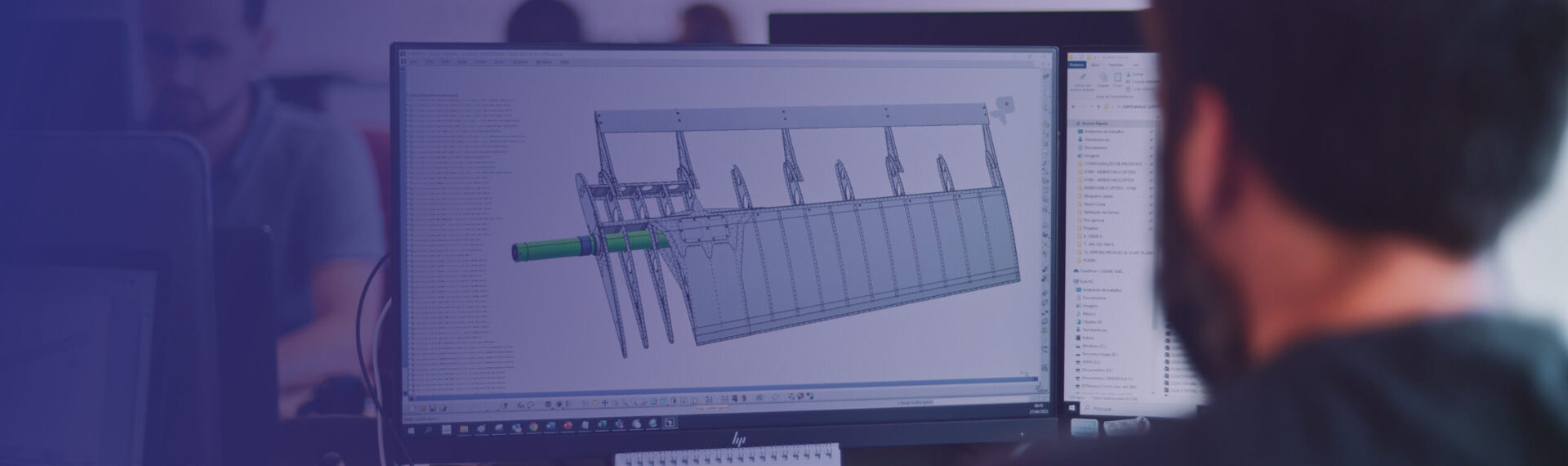Open the Documentos quick access folder
Screen dimensions: 1568x466
1095,148
